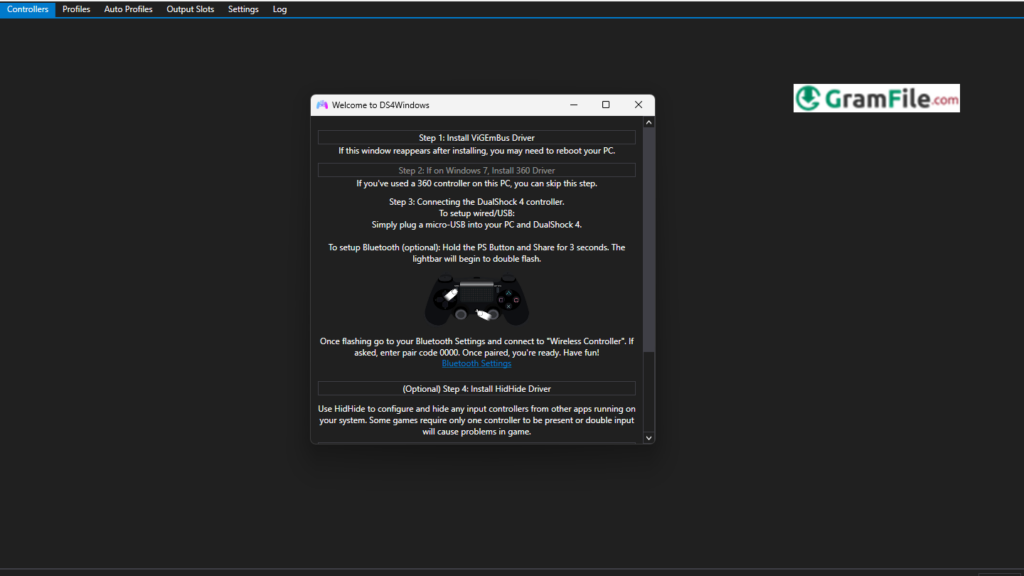Install the ViGEmBus Driver from Step 1

pyautogui.click(x=477, y=137)
